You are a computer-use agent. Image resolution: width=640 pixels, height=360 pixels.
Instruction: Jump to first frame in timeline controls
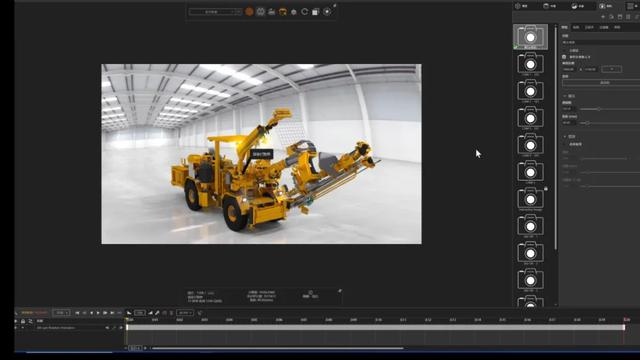pyautogui.click(x=77, y=313)
